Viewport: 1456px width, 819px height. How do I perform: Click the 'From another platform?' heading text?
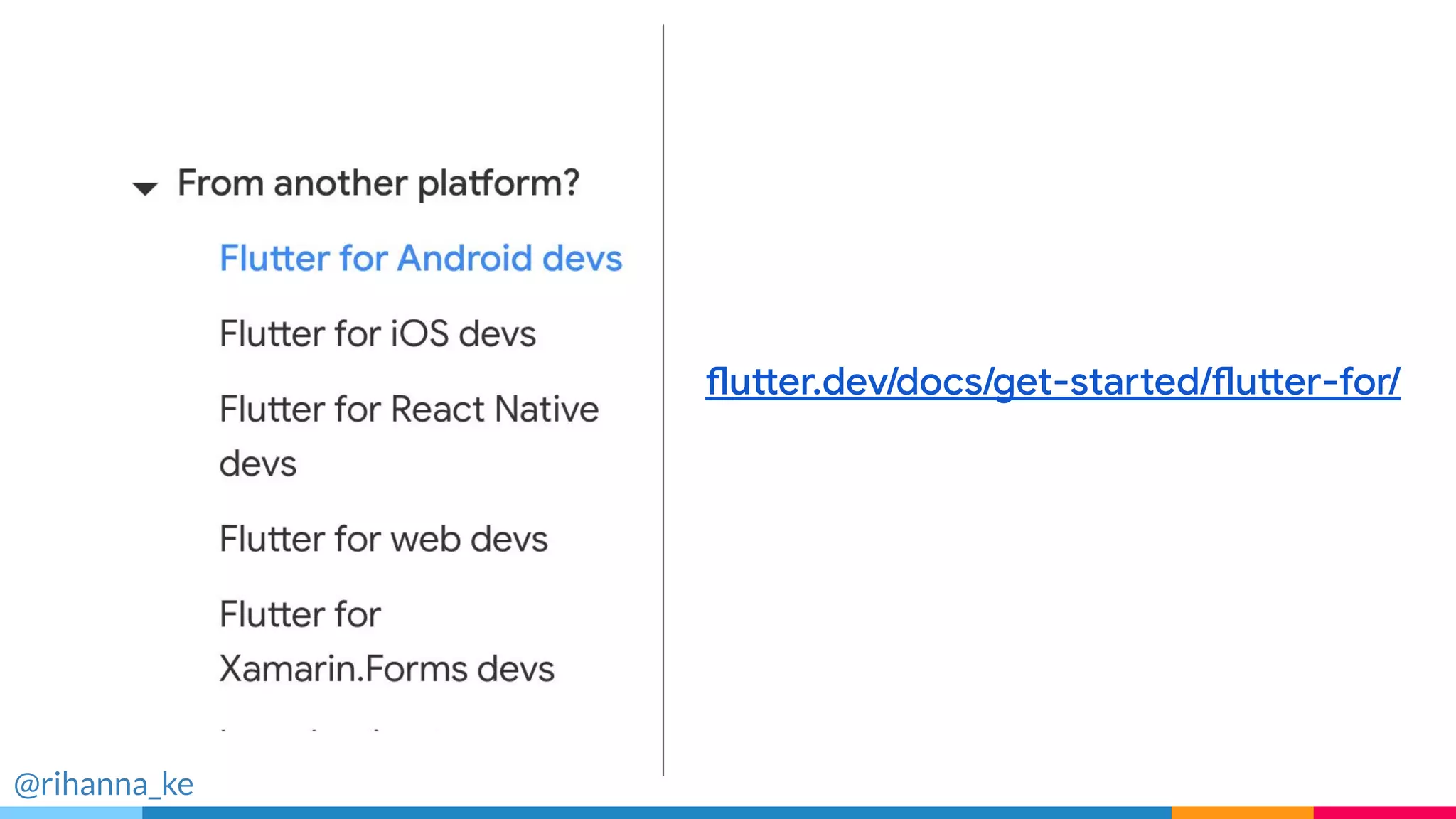click(378, 183)
